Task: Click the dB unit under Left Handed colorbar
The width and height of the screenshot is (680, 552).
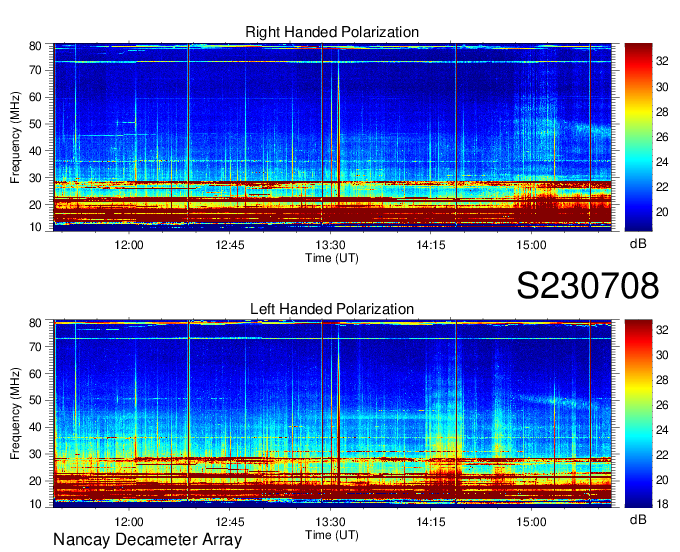Action: click(x=638, y=520)
